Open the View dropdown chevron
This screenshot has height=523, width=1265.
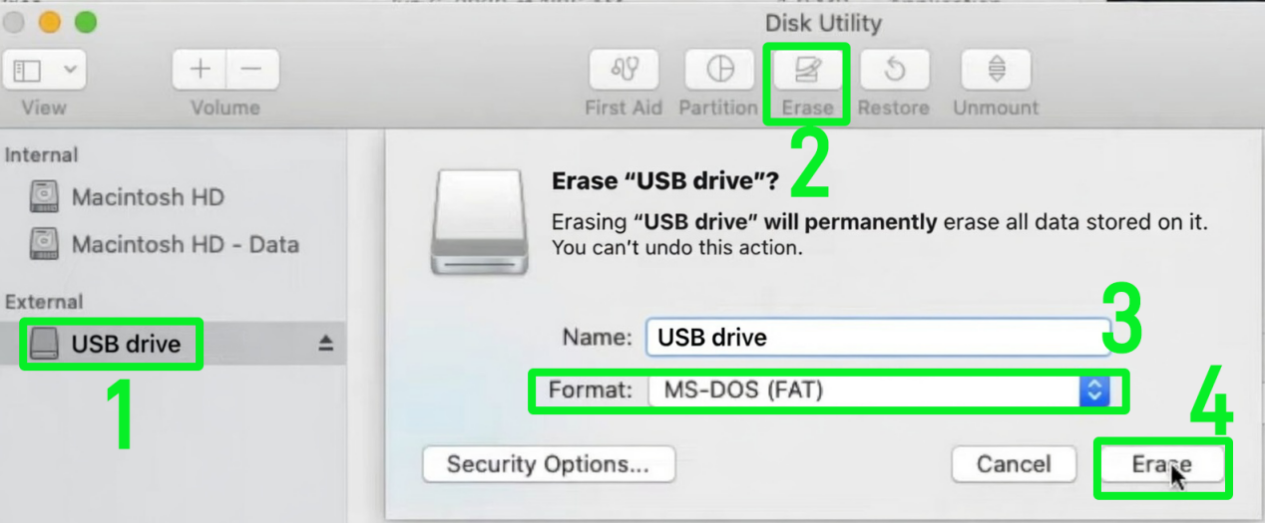(x=69, y=71)
